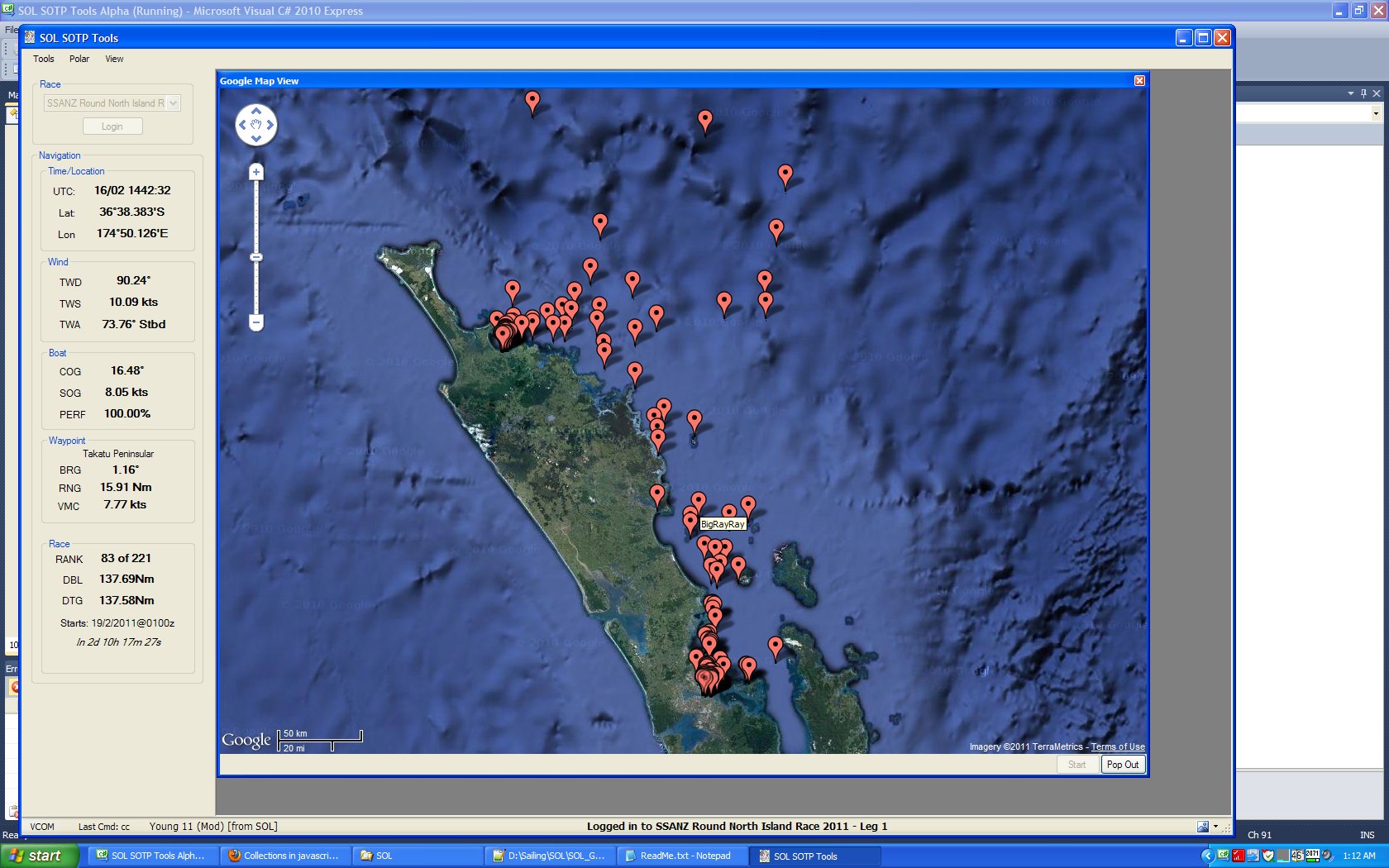Click the RNG value 15.91 Nm
The height and width of the screenshot is (868, 1389).
(126, 487)
